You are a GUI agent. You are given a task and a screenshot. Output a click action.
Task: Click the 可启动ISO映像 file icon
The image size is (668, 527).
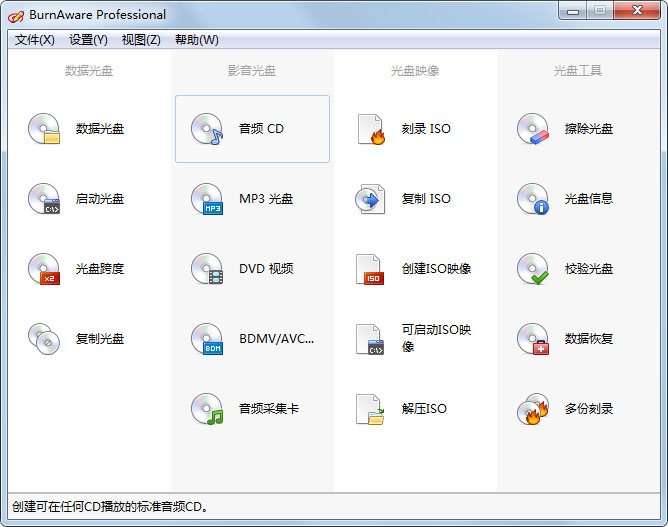pos(370,339)
